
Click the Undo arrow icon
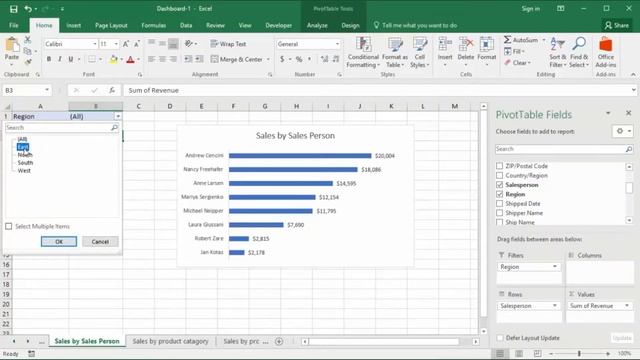pos(28,9)
